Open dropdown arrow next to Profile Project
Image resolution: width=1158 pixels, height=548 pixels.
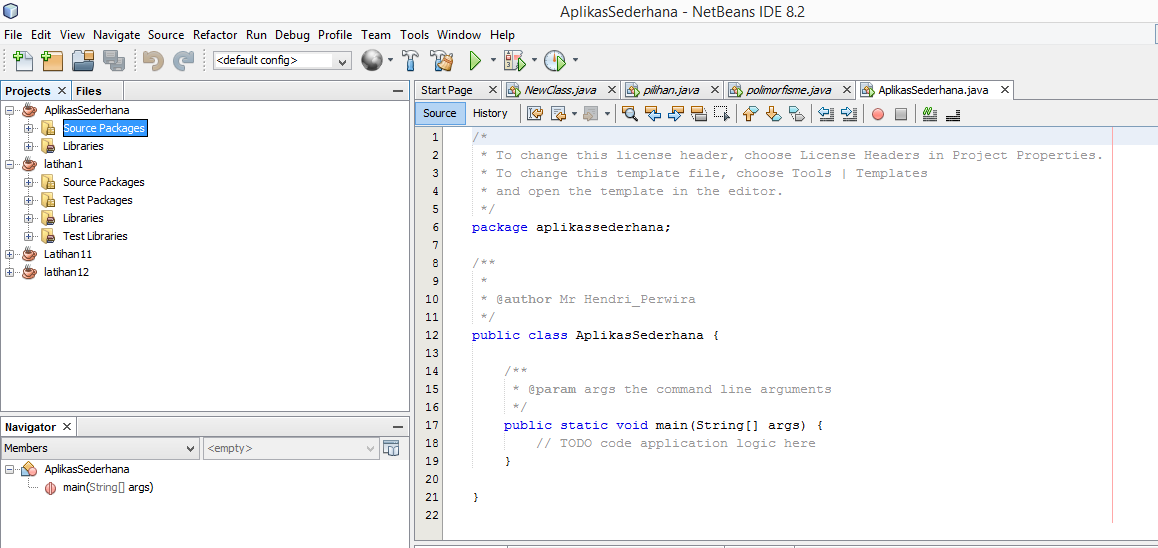pyautogui.click(x=575, y=61)
